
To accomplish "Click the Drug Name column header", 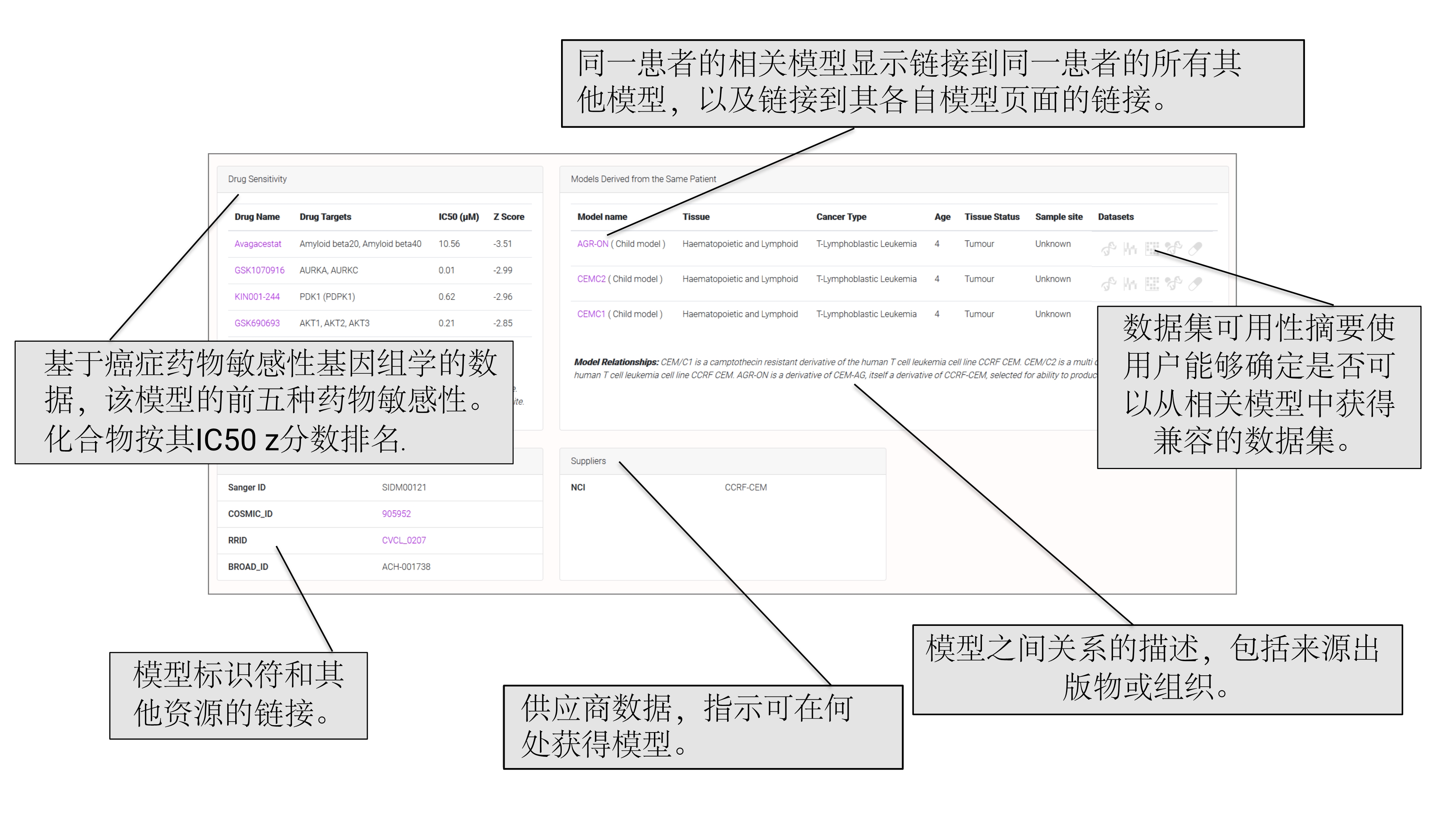I will click(257, 217).
